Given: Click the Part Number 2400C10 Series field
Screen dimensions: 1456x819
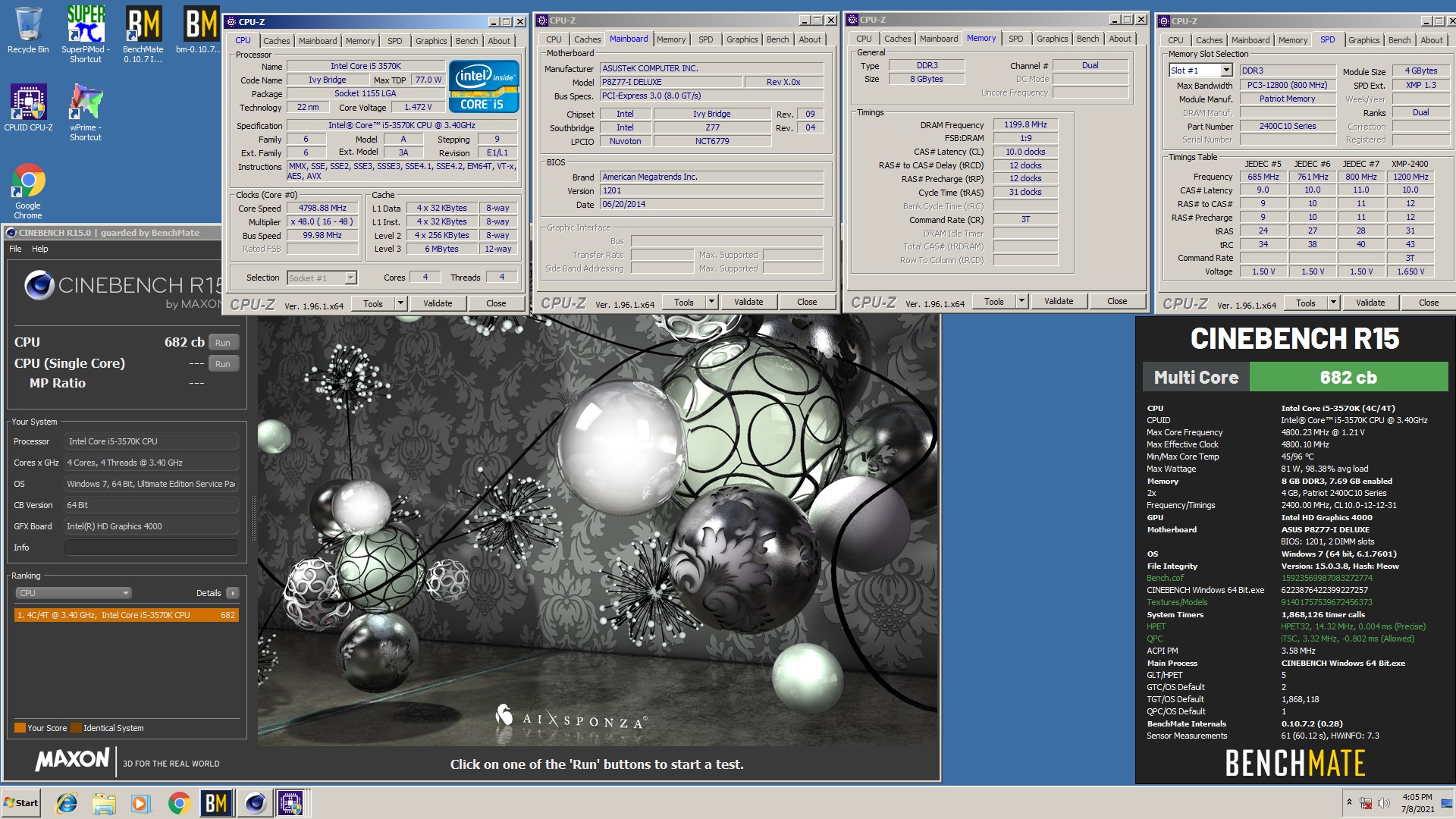Looking at the screenshot, I should (1288, 126).
